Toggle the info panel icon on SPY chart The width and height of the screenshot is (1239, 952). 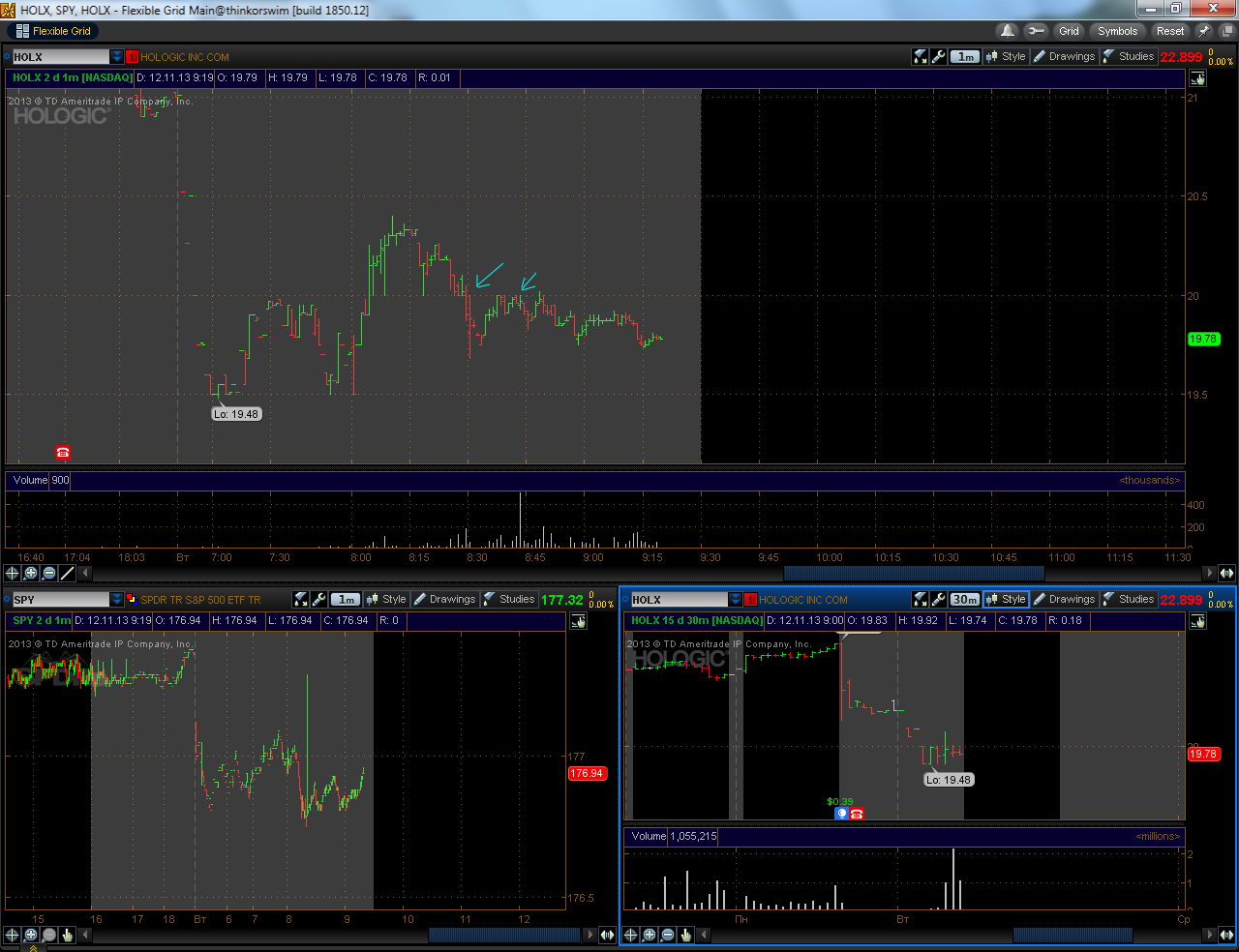coord(579,621)
